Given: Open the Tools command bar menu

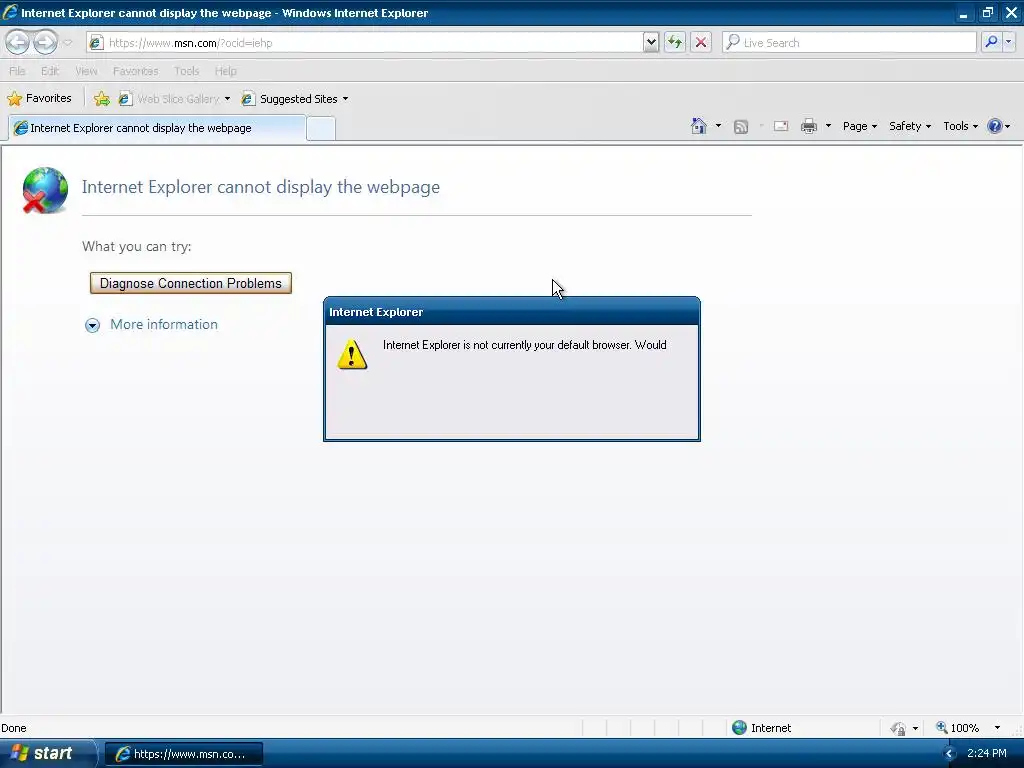Looking at the screenshot, I should click(960, 126).
